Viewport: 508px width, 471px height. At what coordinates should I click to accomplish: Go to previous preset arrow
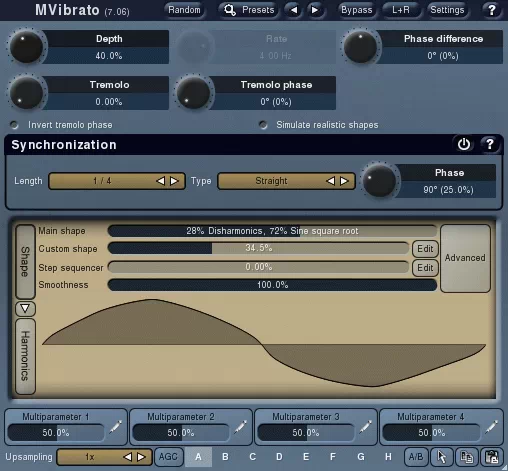point(293,10)
